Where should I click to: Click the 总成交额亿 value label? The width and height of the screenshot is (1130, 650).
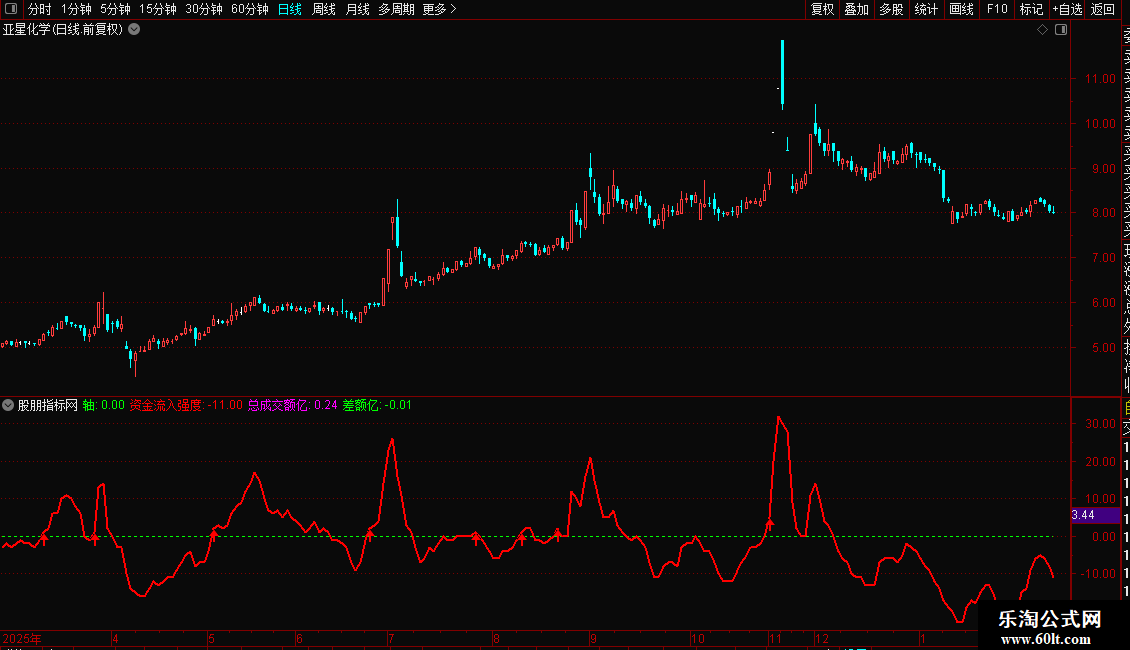(293, 405)
